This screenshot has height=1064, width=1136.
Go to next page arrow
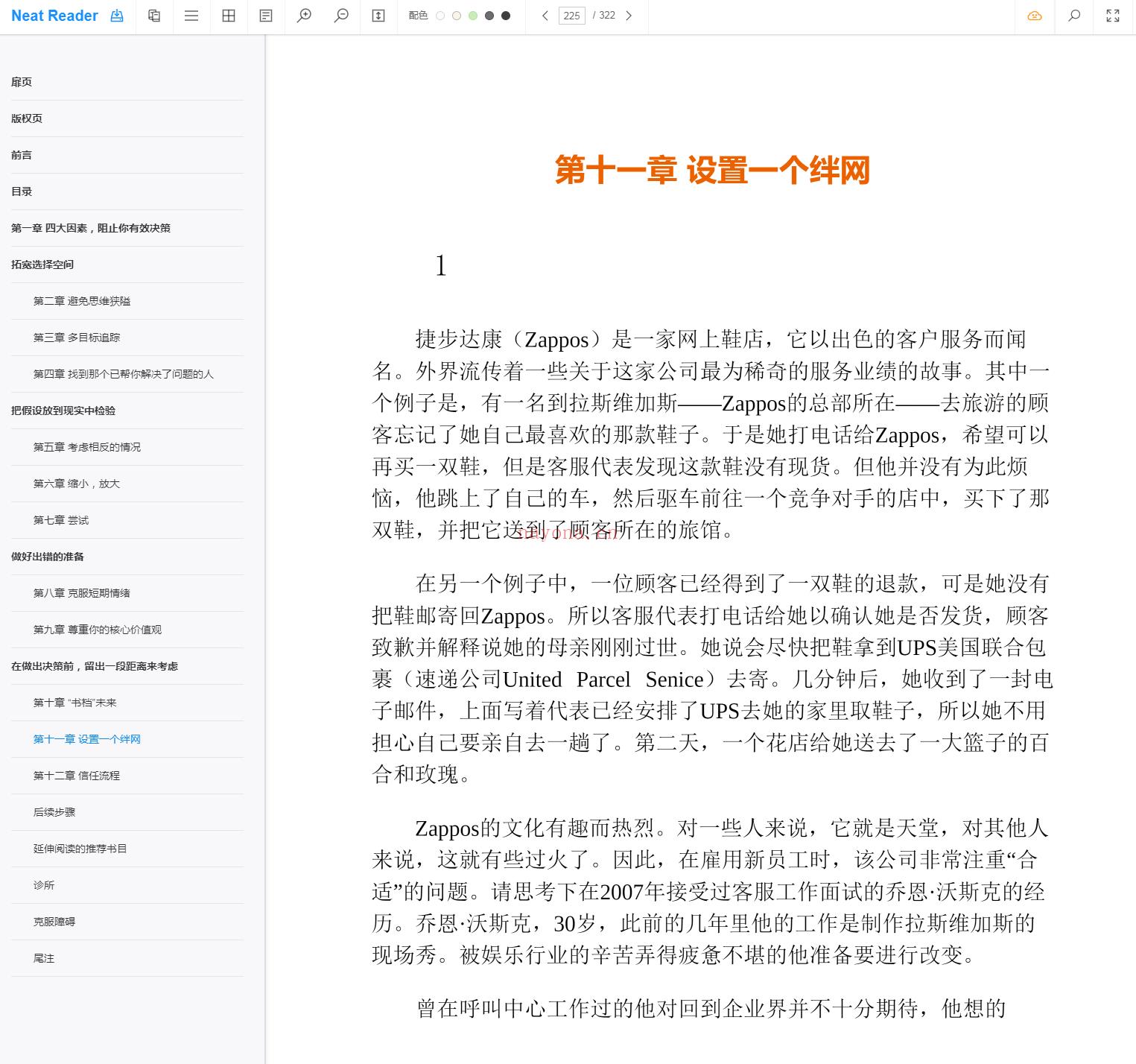click(x=629, y=16)
